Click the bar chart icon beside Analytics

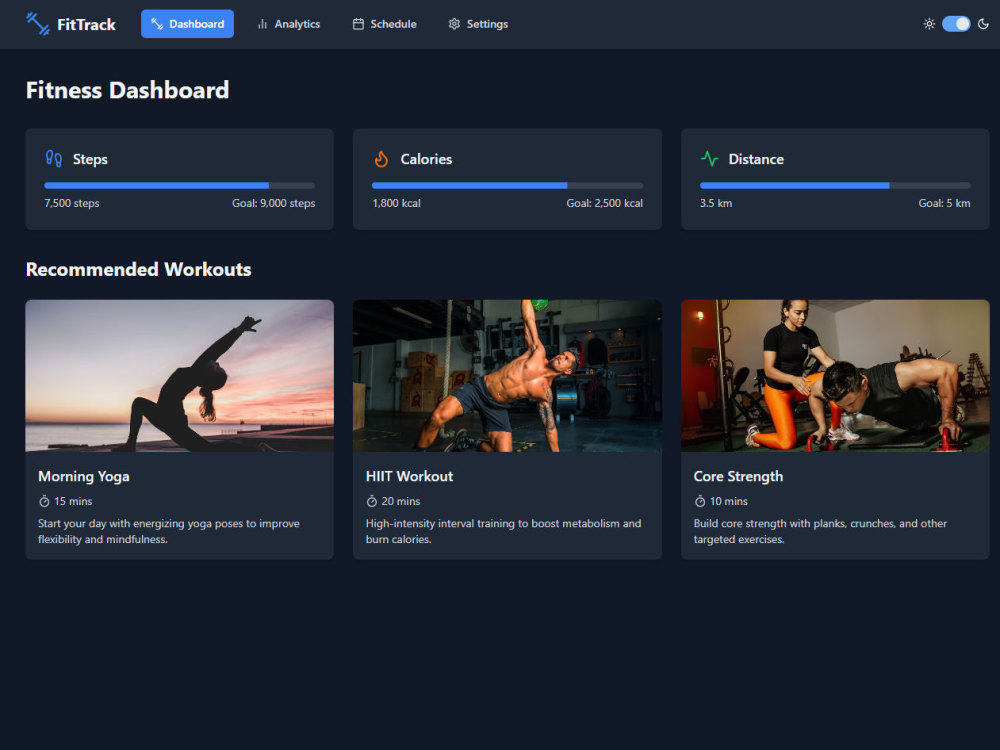point(262,24)
